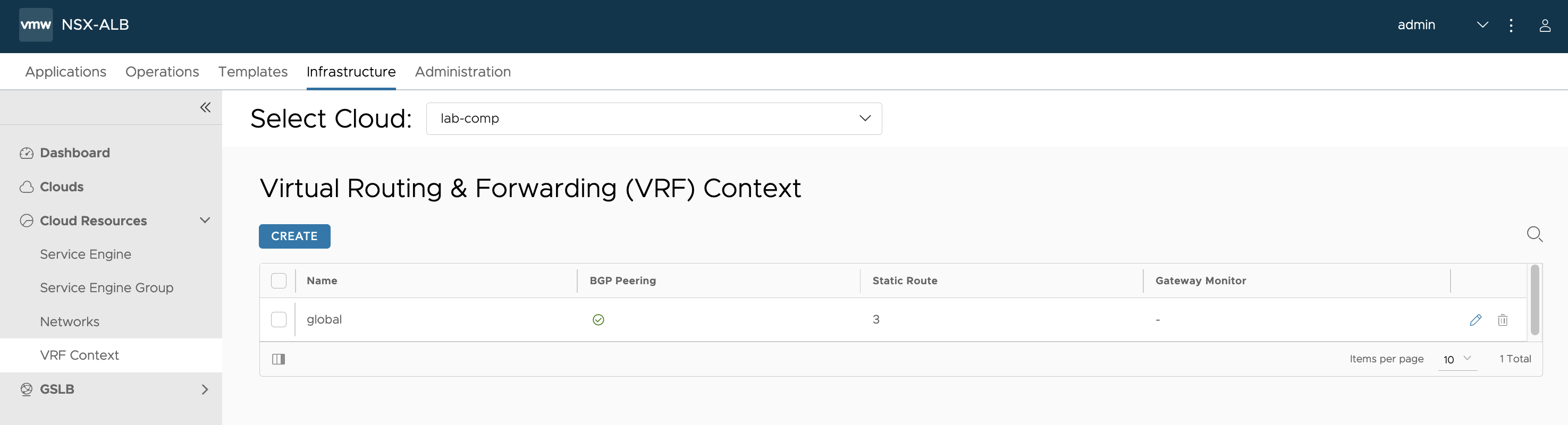Image resolution: width=1568 pixels, height=425 pixels.
Task: Click the GSLB sidebar label
Action: [57, 389]
